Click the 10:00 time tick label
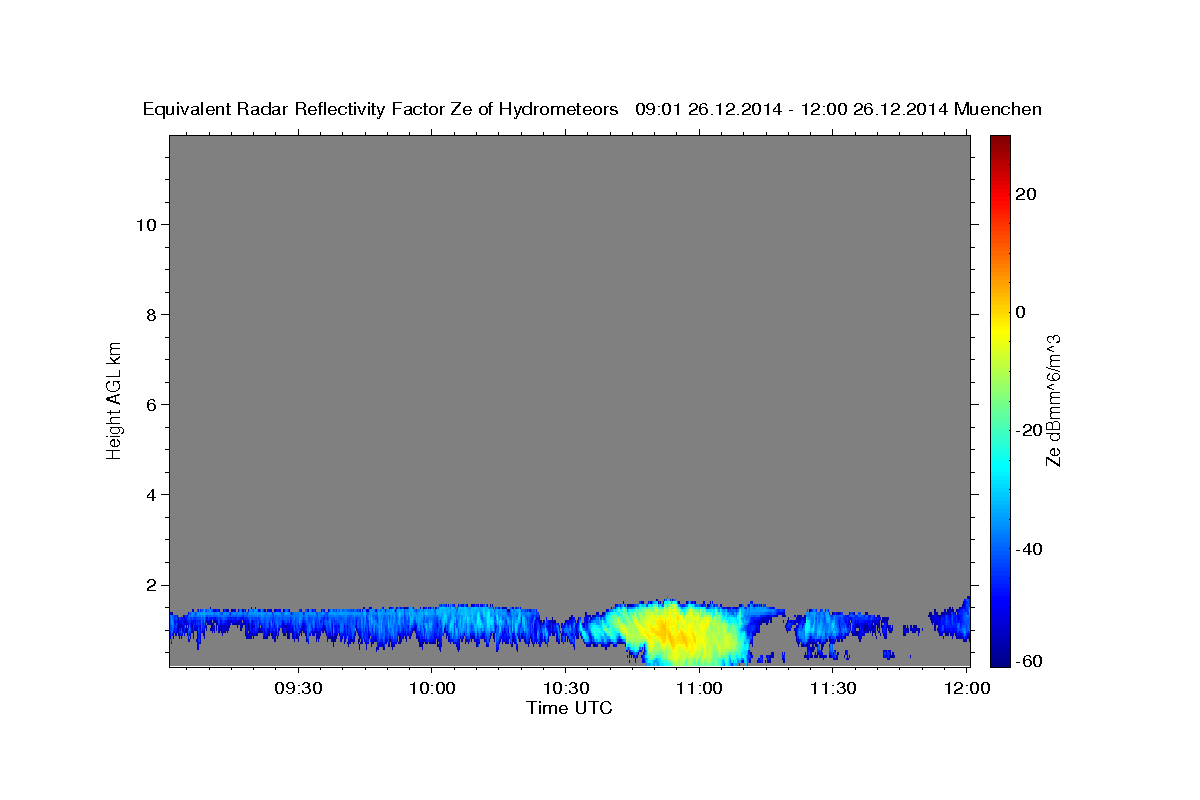The height and width of the screenshot is (800, 1200). tap(432, 688)
